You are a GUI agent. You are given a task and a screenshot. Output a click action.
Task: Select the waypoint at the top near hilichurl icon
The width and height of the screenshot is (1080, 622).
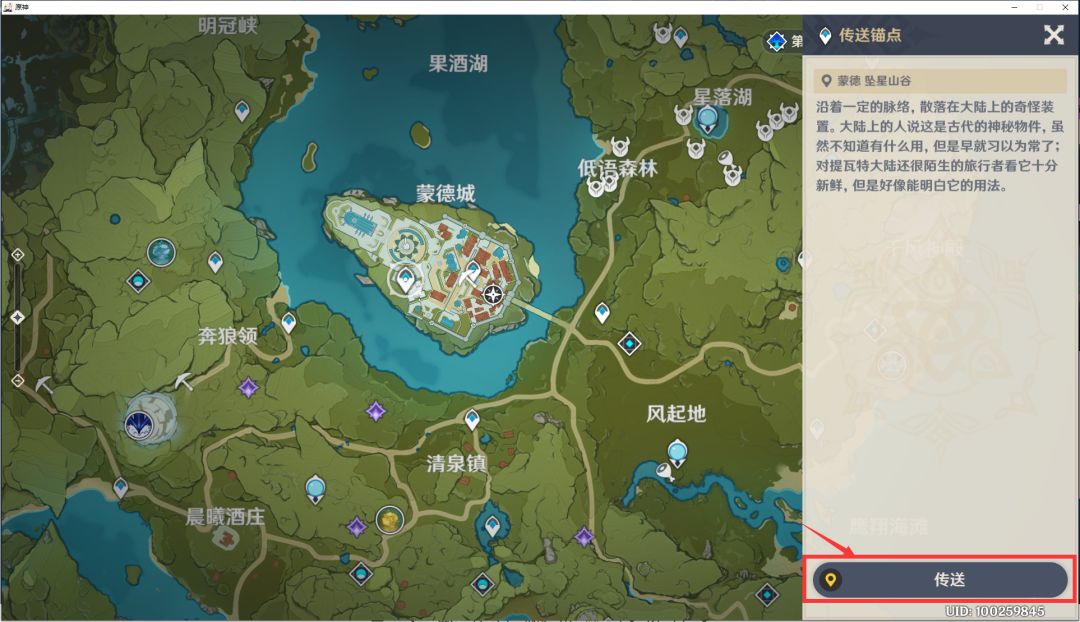click(x=681, y=36)
